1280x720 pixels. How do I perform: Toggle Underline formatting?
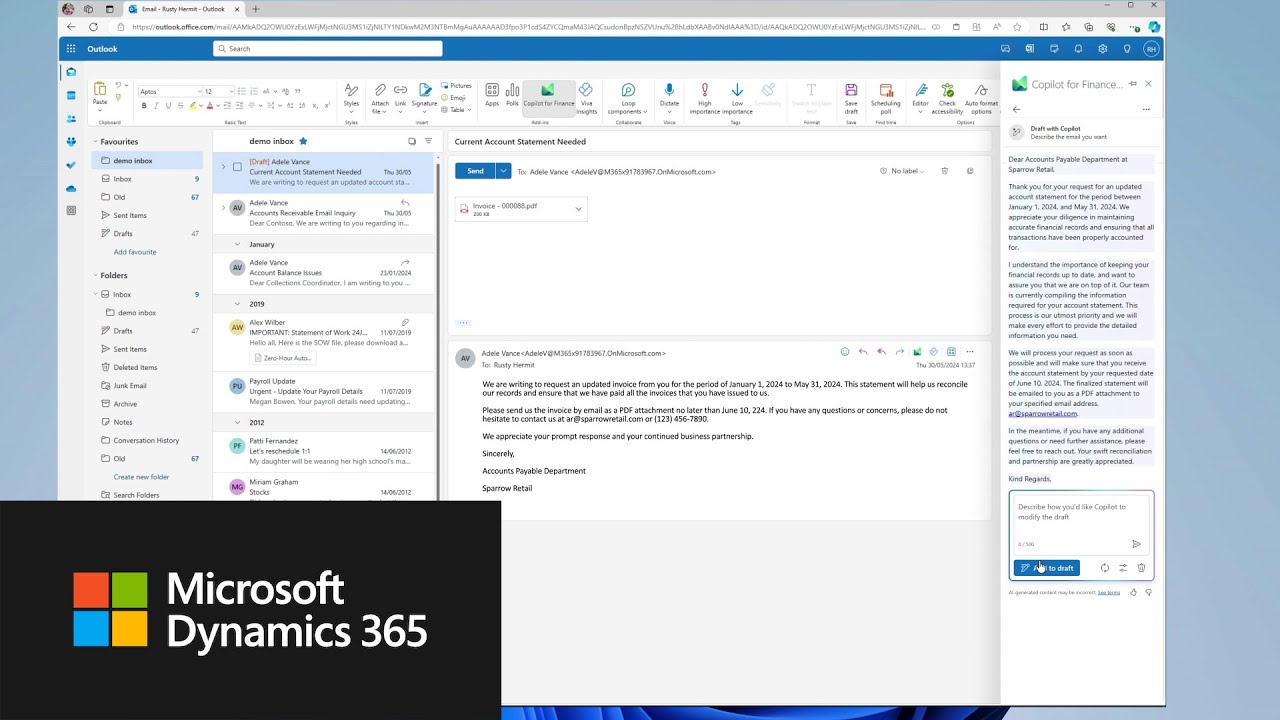coord(168,105)
